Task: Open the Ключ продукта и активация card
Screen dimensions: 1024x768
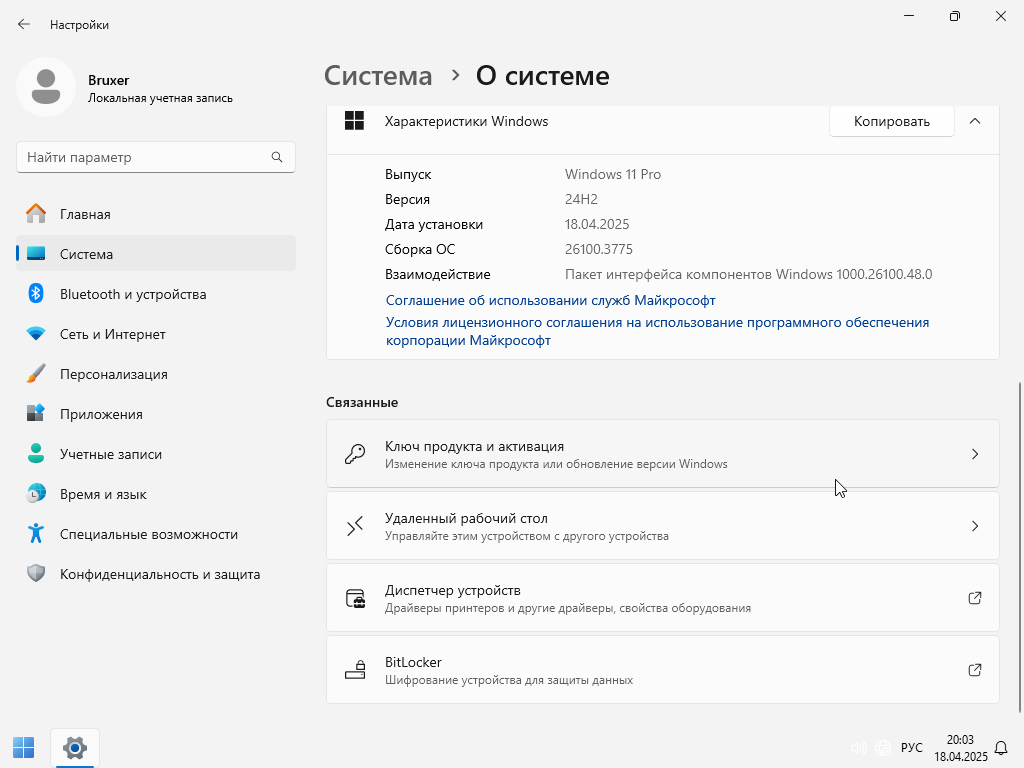Action: pyautogui.click(x=663, y=454)
